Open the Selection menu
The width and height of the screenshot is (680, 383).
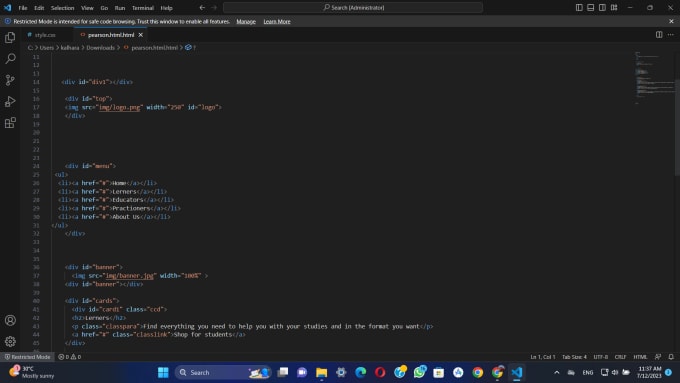62,8
